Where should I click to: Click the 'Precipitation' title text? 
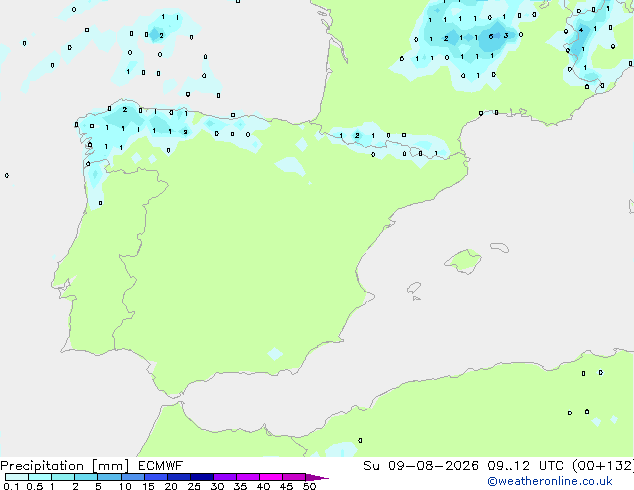pyautogui.click(x=42, y=466)
